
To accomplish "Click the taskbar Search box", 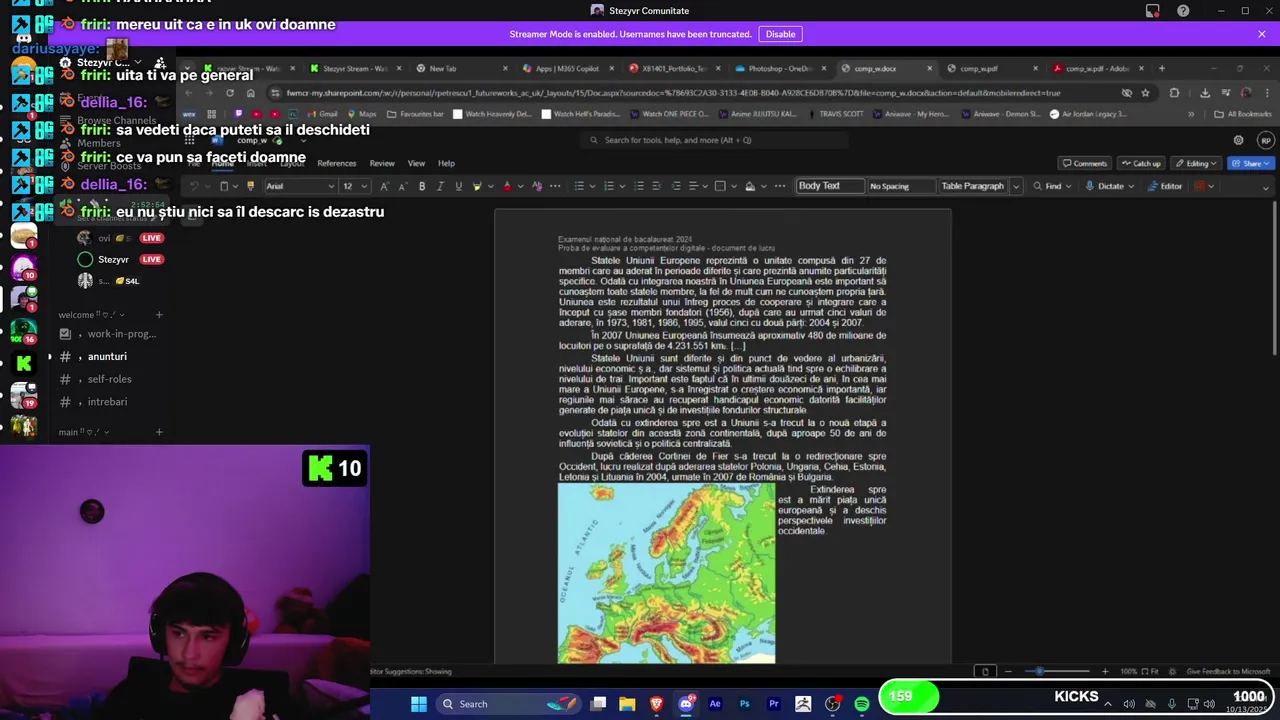I will click(x=510, y=704).
